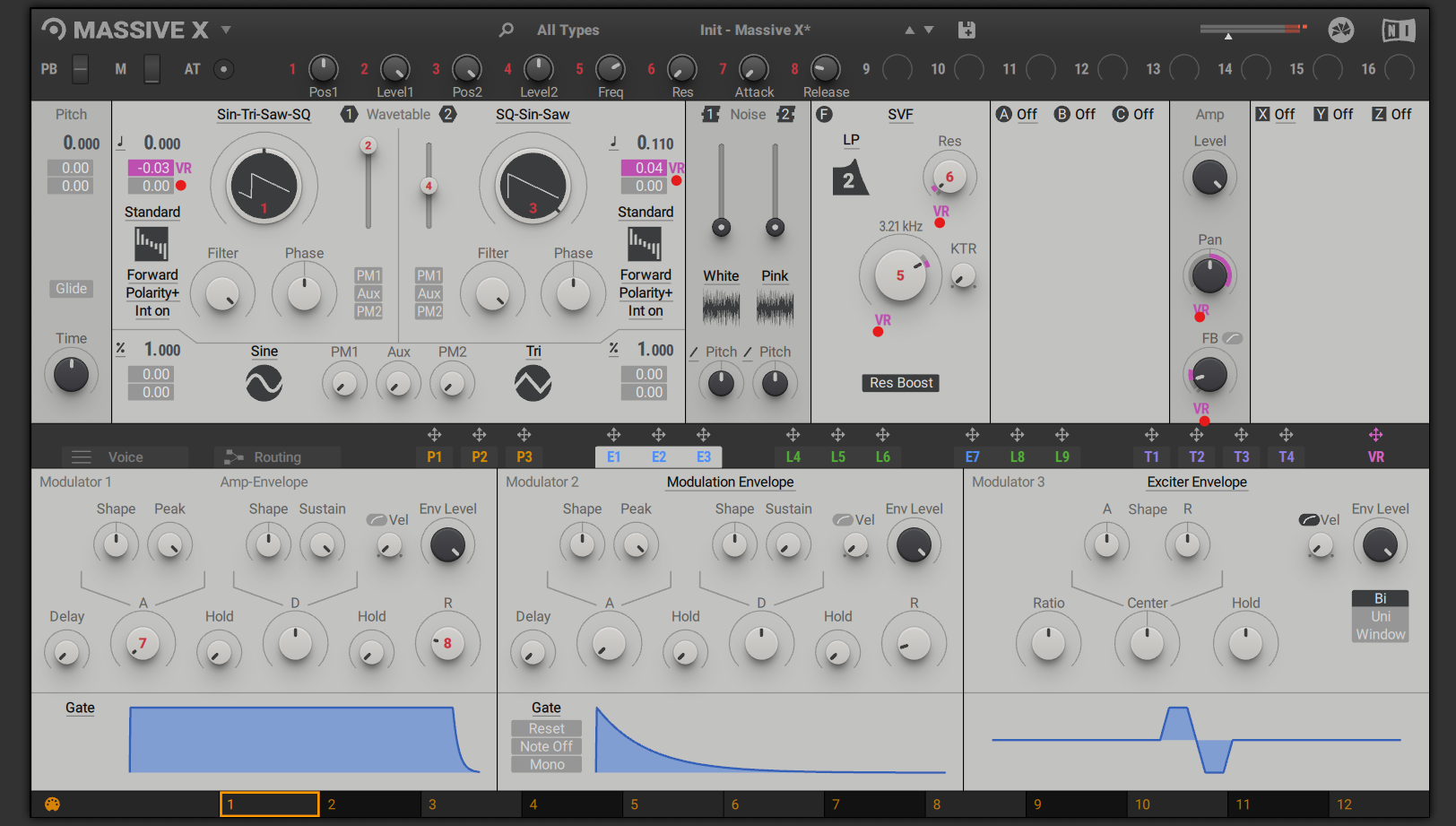Click oscillator 1 Standard mode icon
The height and width of the screenshot is (826, 1456).
click(152, 243)
